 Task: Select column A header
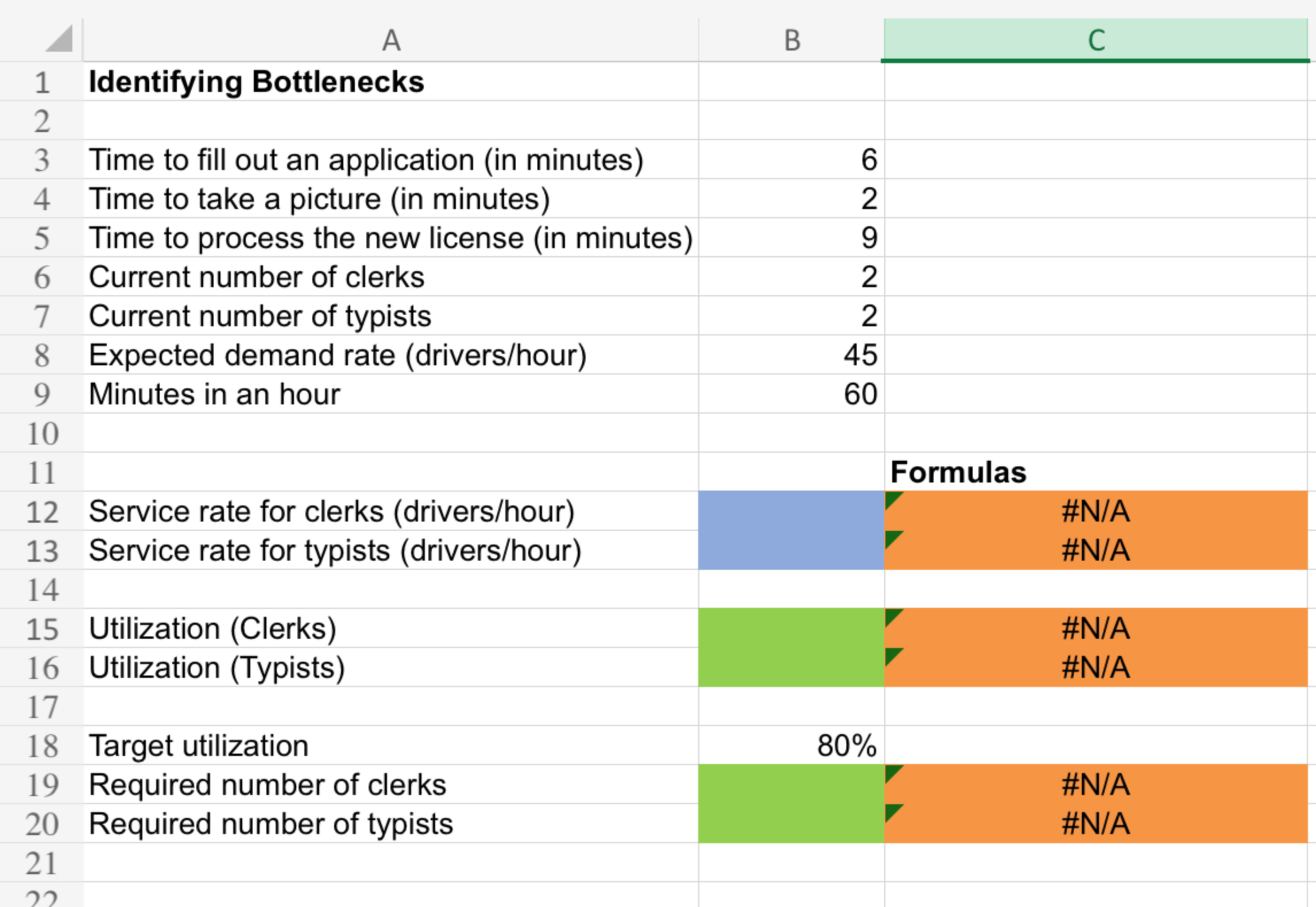coord(390,40)
